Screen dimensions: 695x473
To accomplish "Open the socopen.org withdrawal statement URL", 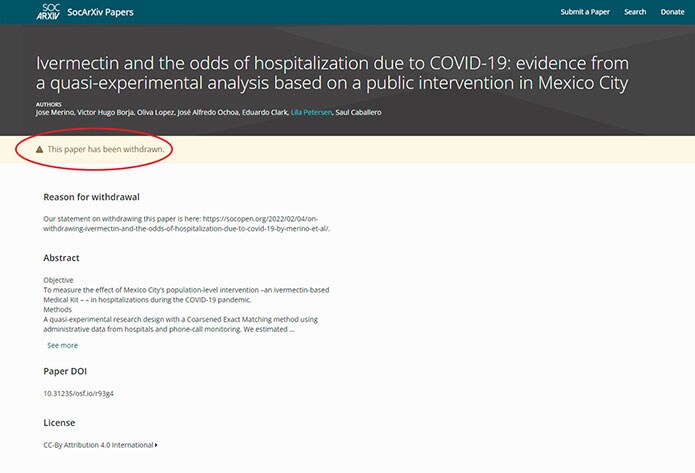I will pyautogui.click(x=187, y=224).
